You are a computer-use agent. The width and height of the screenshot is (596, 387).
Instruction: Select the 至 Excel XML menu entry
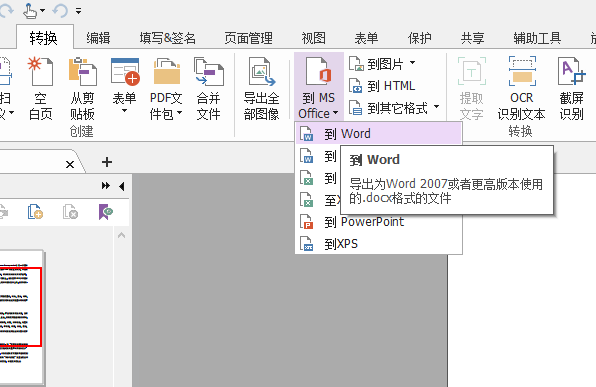319,200
